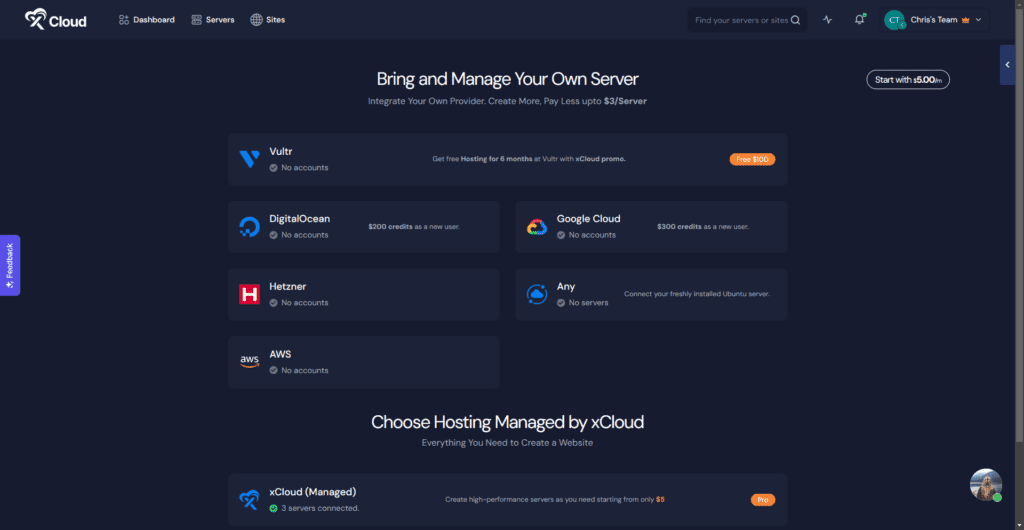Click the xCloud Managed logo icon
This screenshot has width=1024, height=530.
point(249,500)
